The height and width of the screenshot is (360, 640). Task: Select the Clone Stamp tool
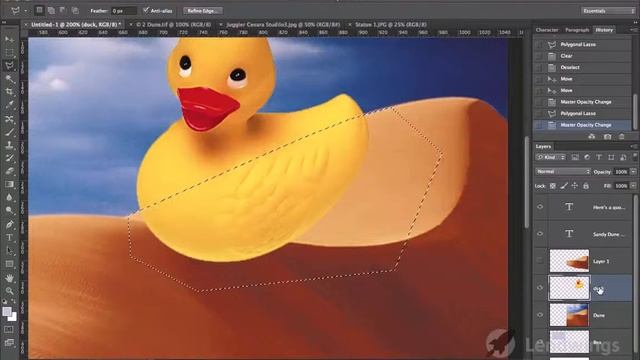click(9, 145)
